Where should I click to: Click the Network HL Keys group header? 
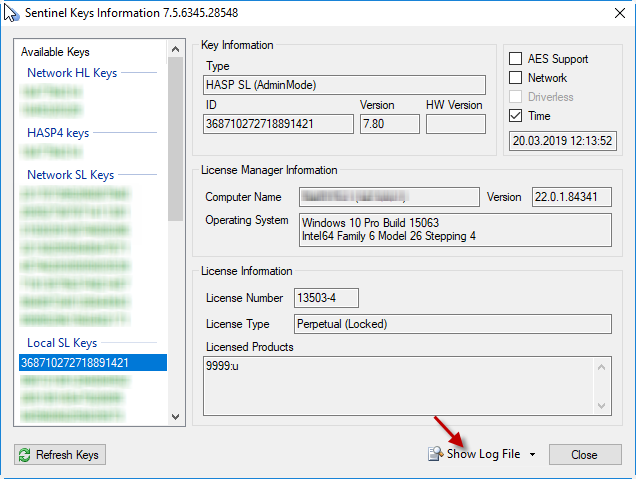click(72, 73)
